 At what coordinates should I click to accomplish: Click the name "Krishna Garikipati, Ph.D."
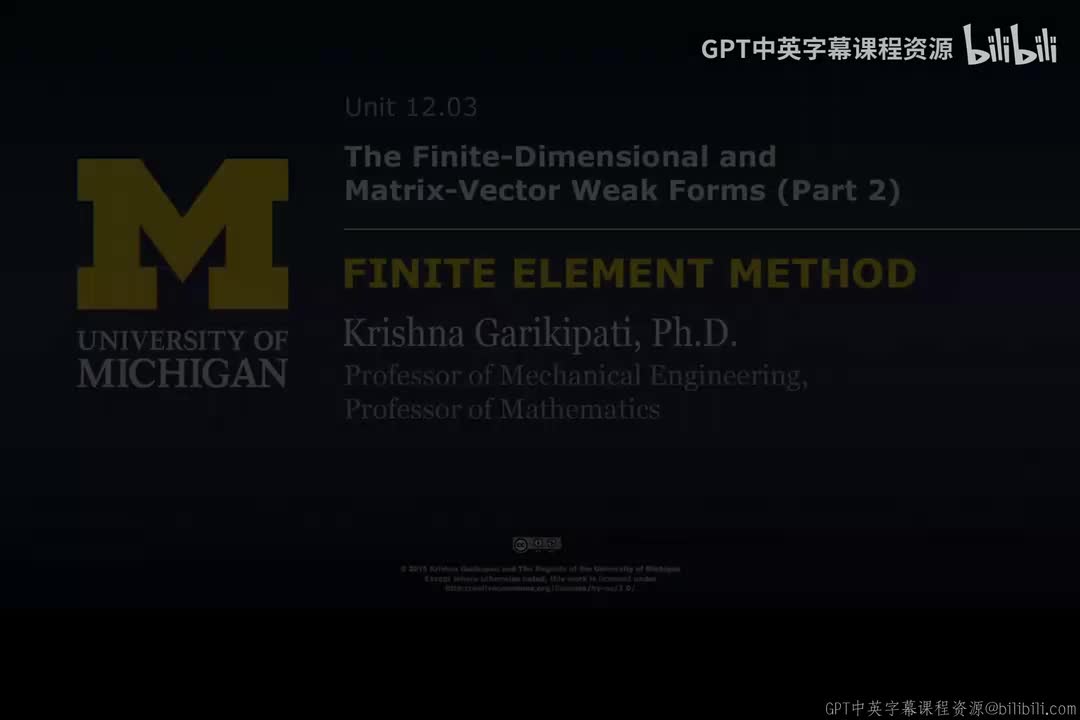tap(540, 333)
